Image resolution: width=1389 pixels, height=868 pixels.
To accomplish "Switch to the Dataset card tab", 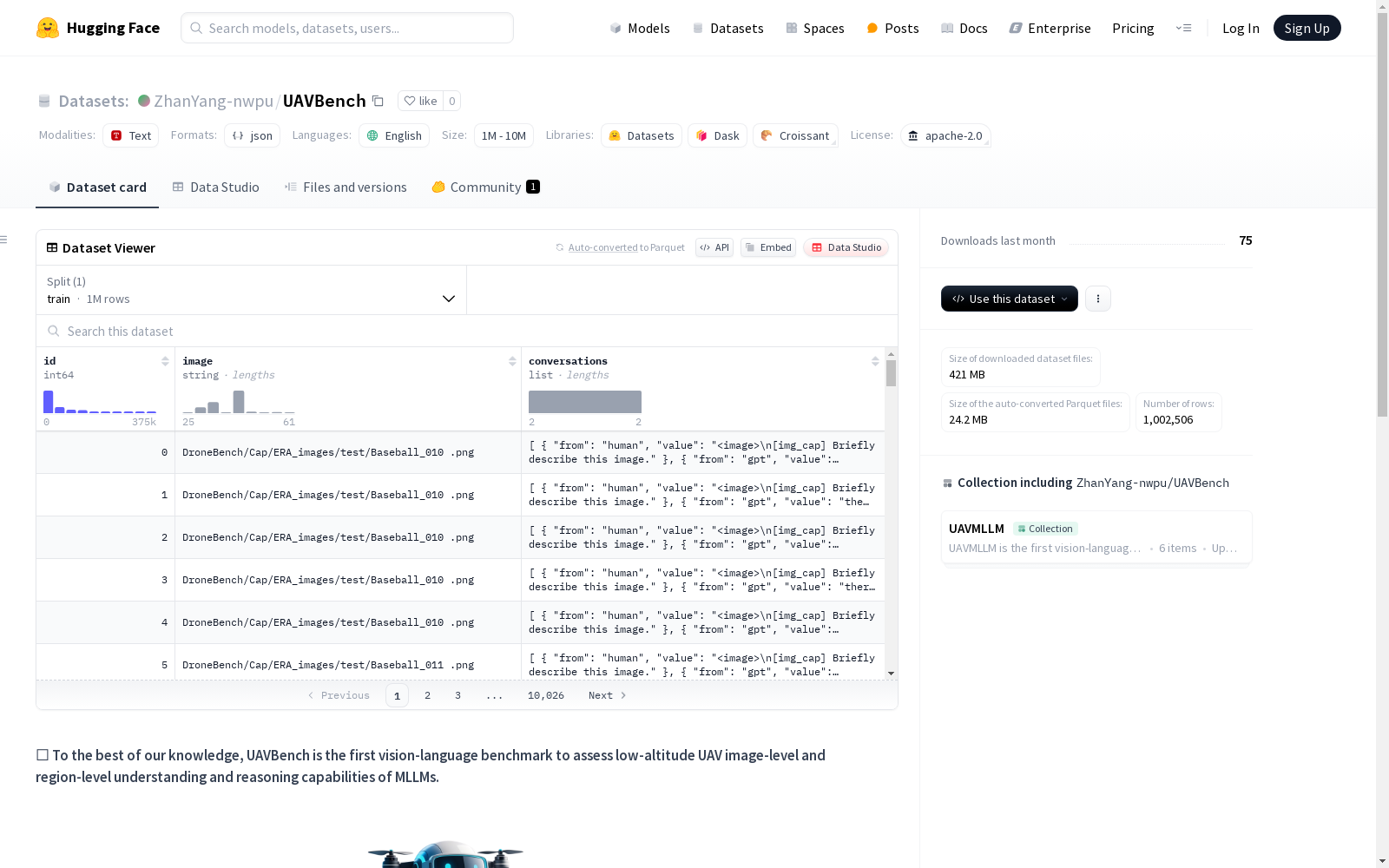I will coord(97,187).
